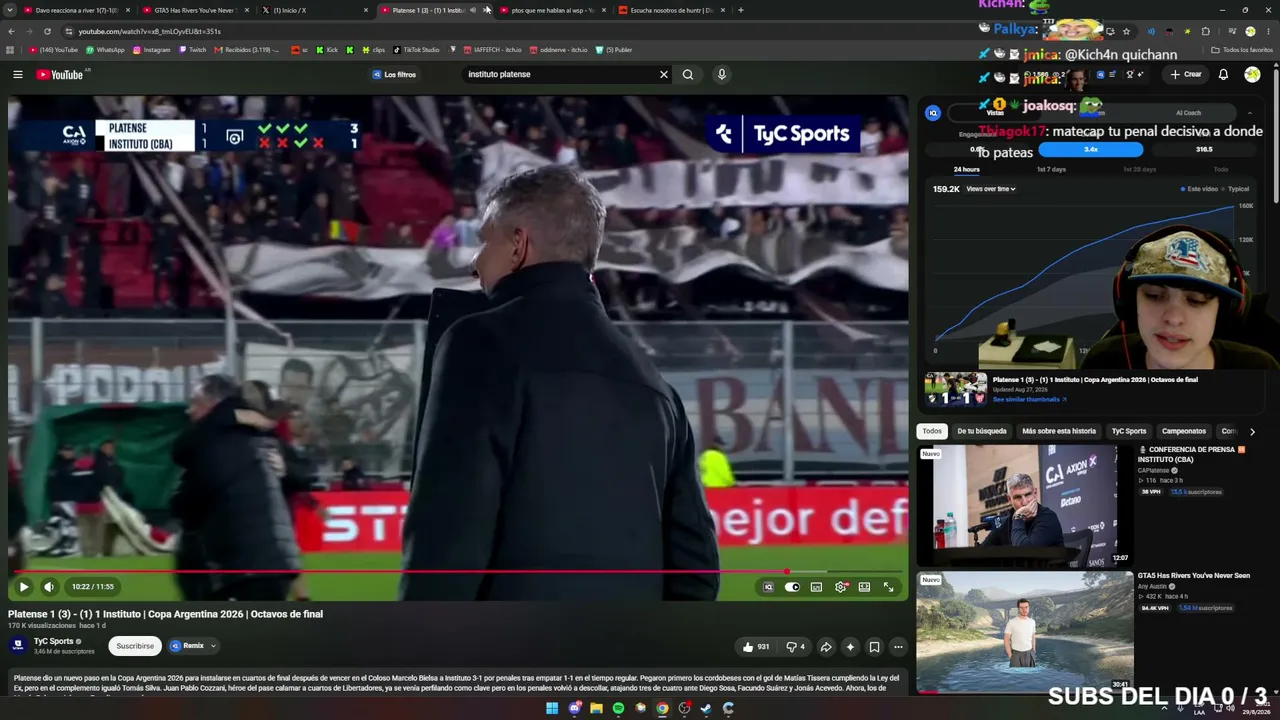Open Spotify from the taskbar
1280x720 pixels.
point(618,708)
